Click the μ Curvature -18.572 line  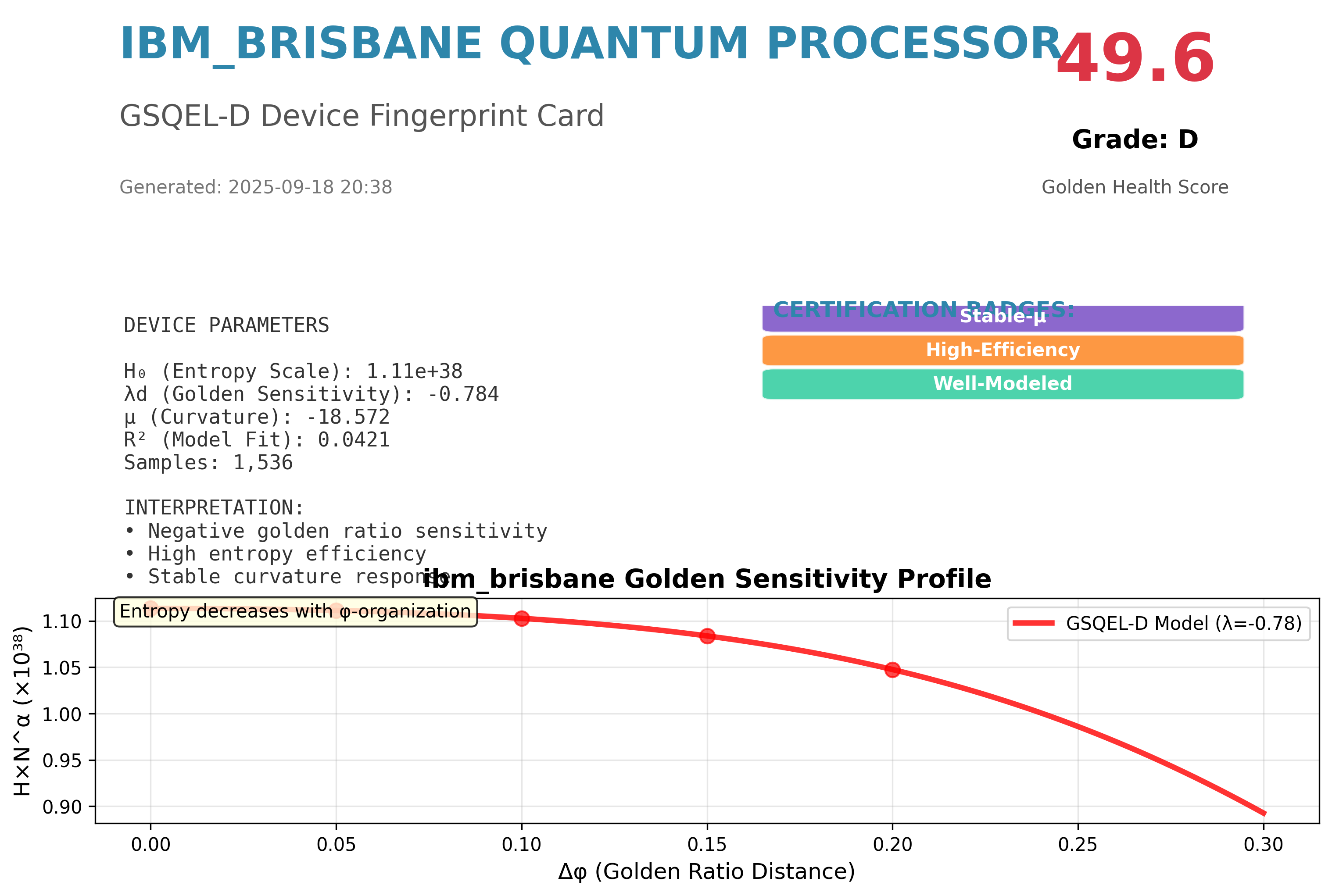point(257,418)
